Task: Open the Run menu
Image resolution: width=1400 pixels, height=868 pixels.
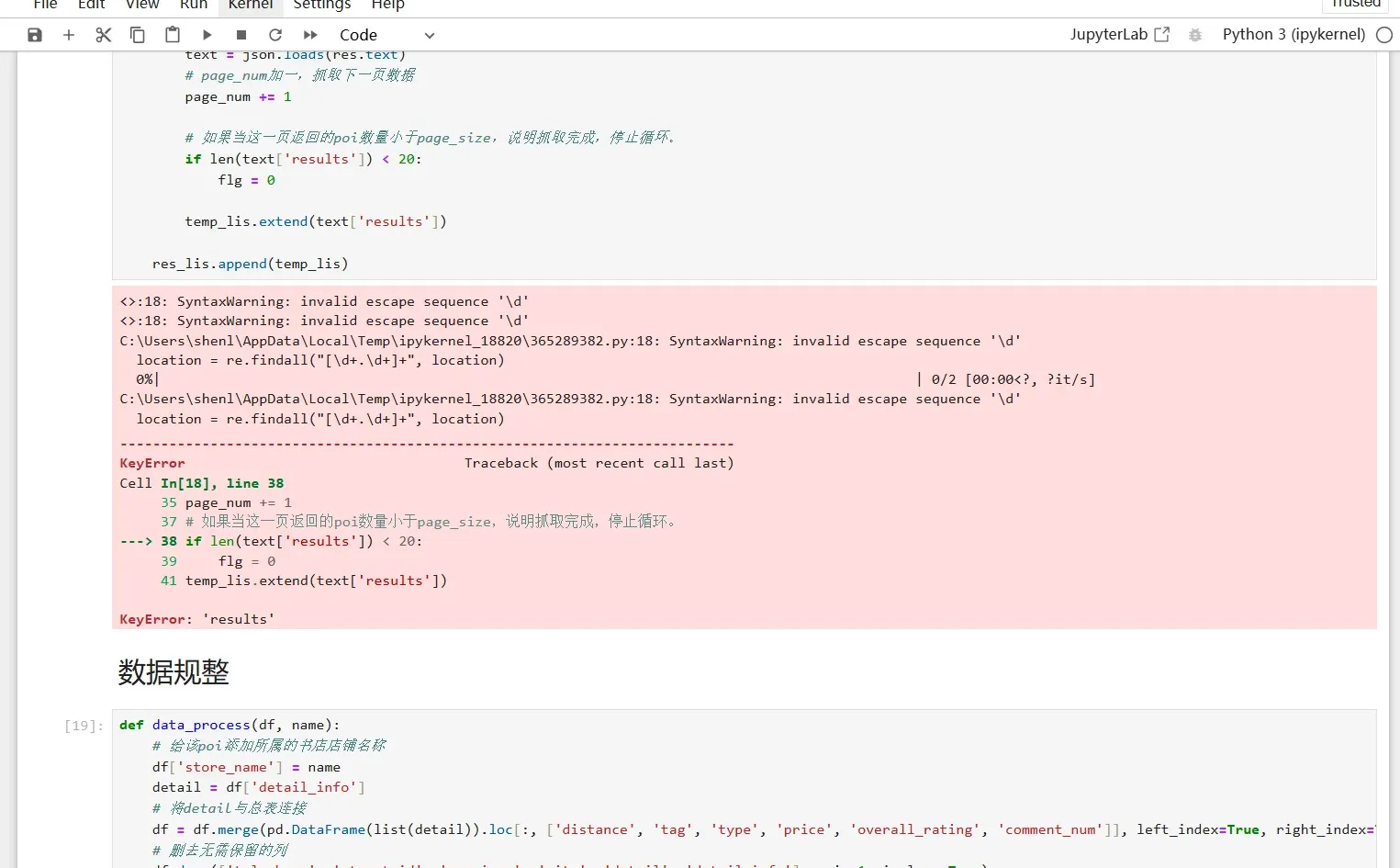Action: click(x=194, y=5)
